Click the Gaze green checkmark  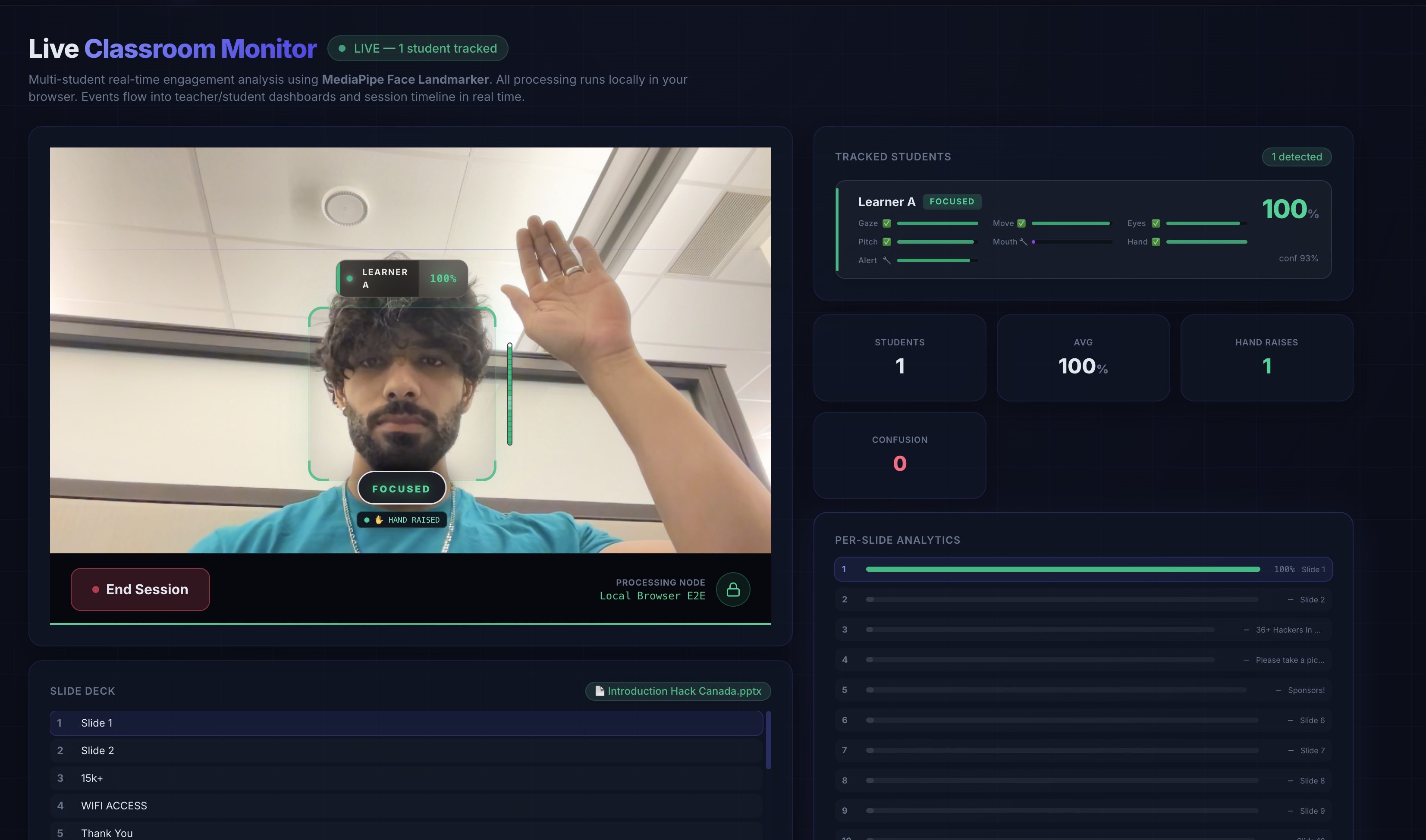886,224
